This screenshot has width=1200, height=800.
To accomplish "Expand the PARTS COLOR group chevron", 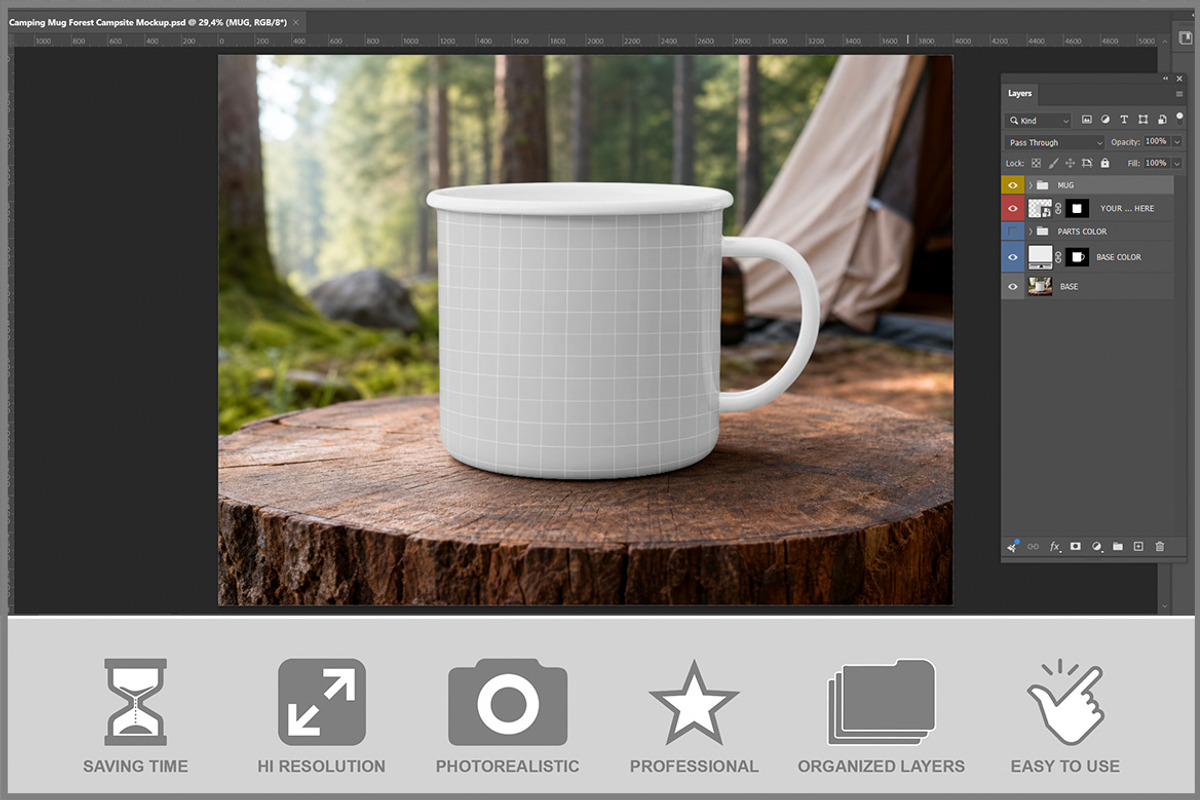I will coord(1030,231).
